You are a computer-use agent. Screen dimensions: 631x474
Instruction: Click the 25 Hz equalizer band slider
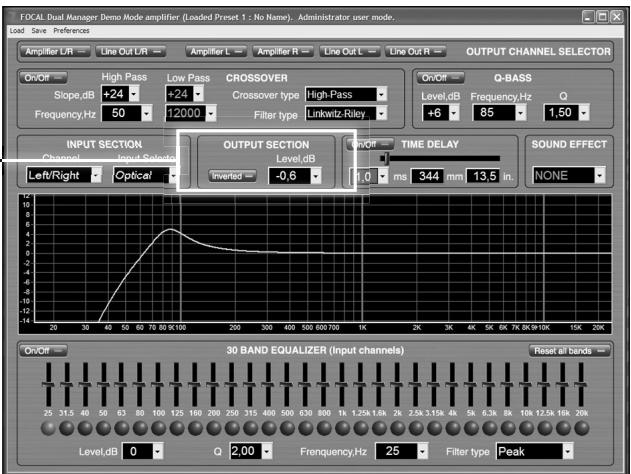tap(48, 385)
